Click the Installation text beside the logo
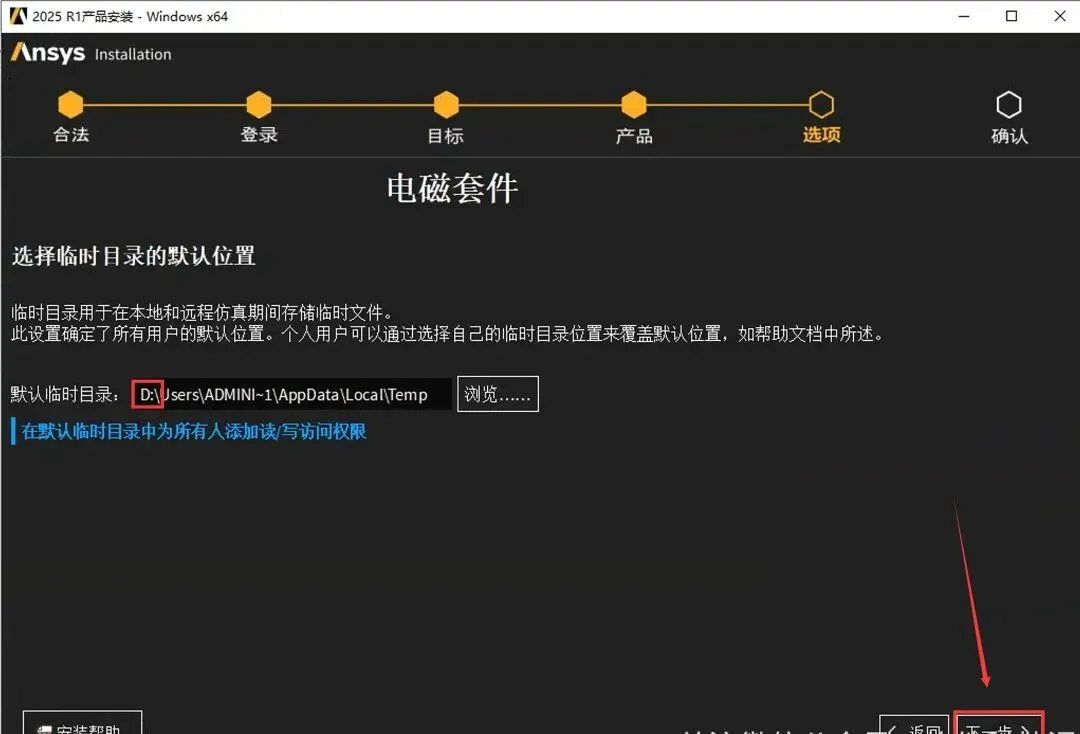The height and width of the screenshot is (734, 1080). pyautogui.click(x=133, y=54)
